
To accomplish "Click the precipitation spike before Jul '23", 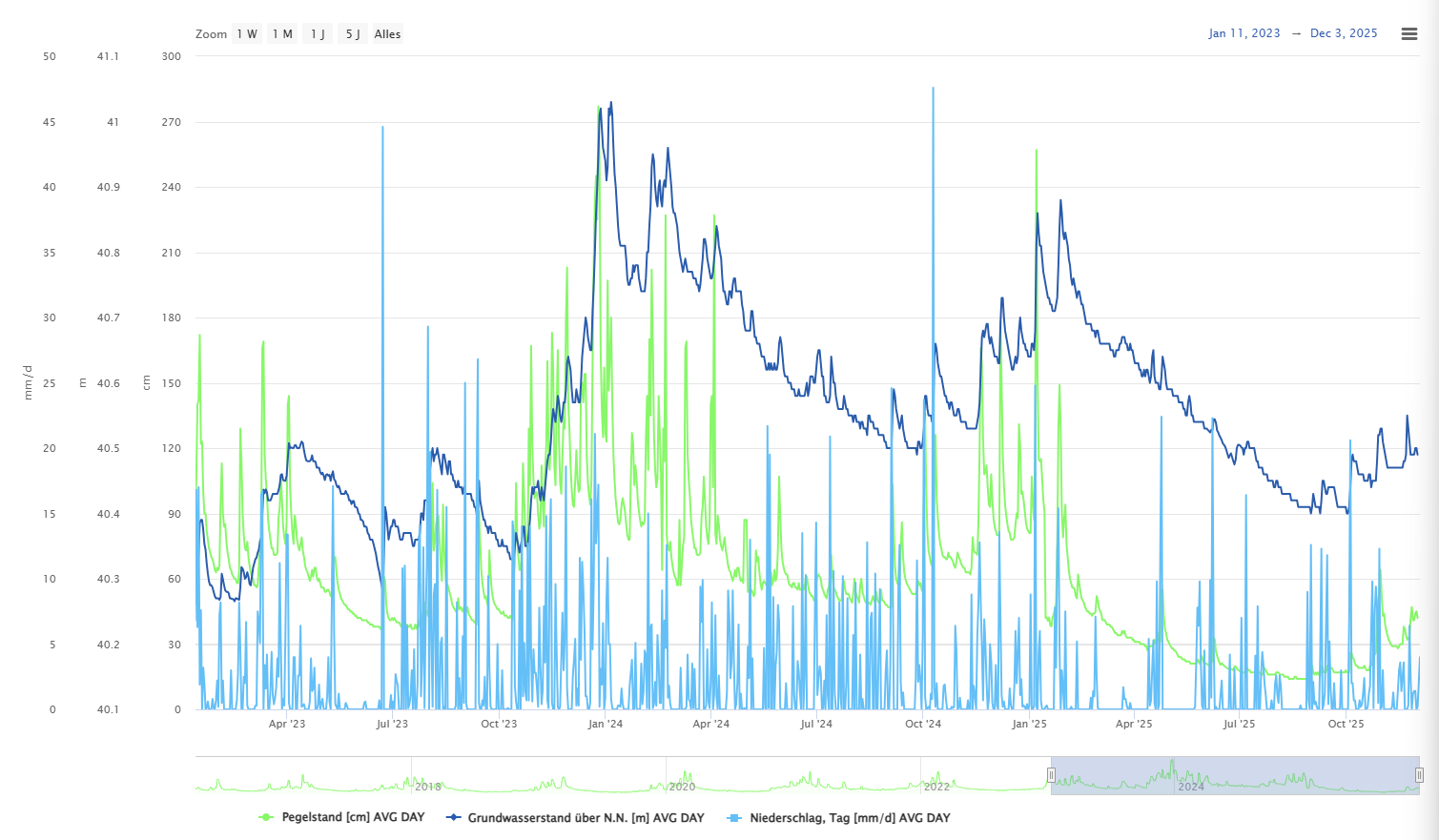I will (x=382, y=128).
